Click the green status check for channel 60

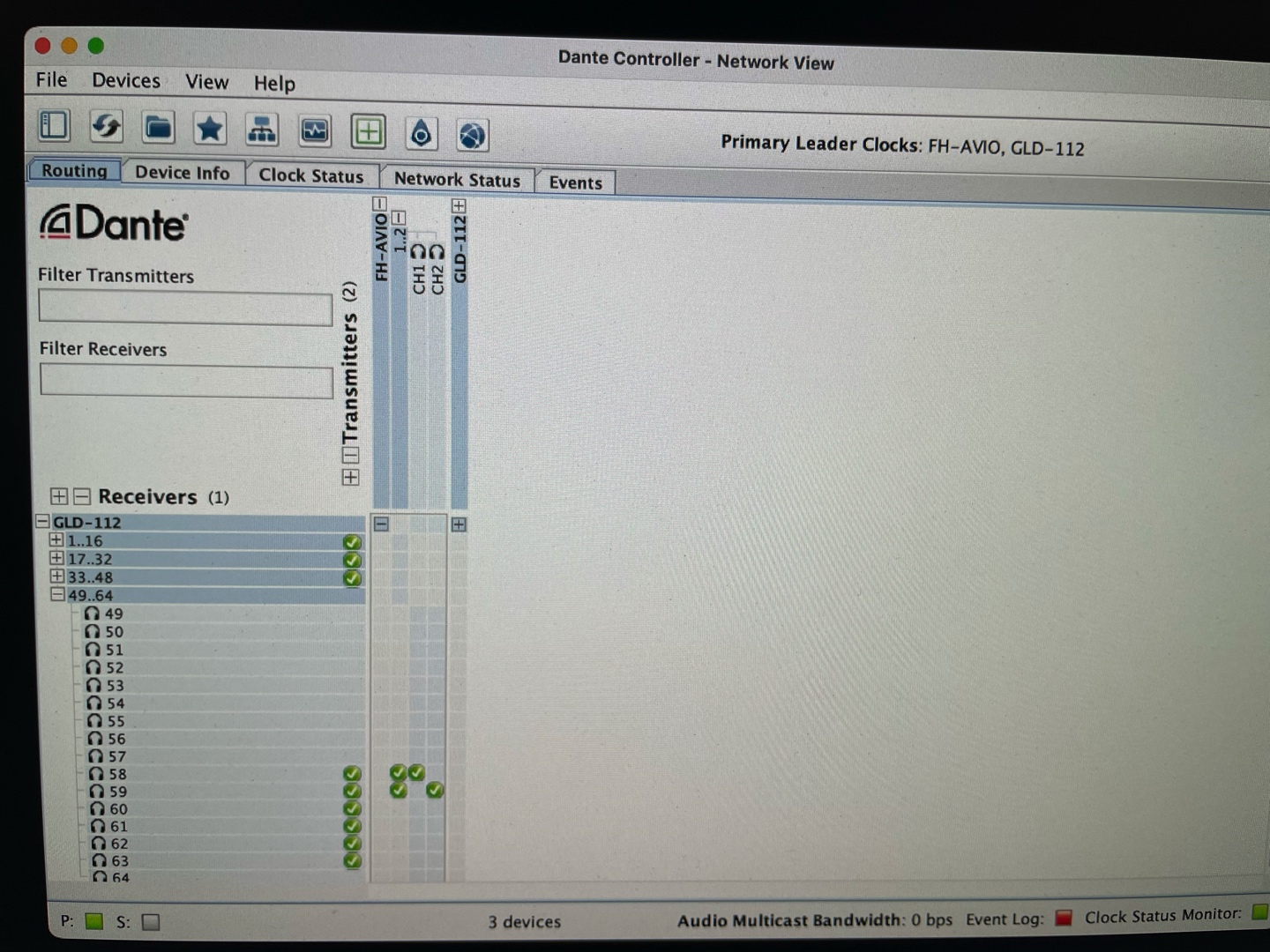[x=352, y=808]
